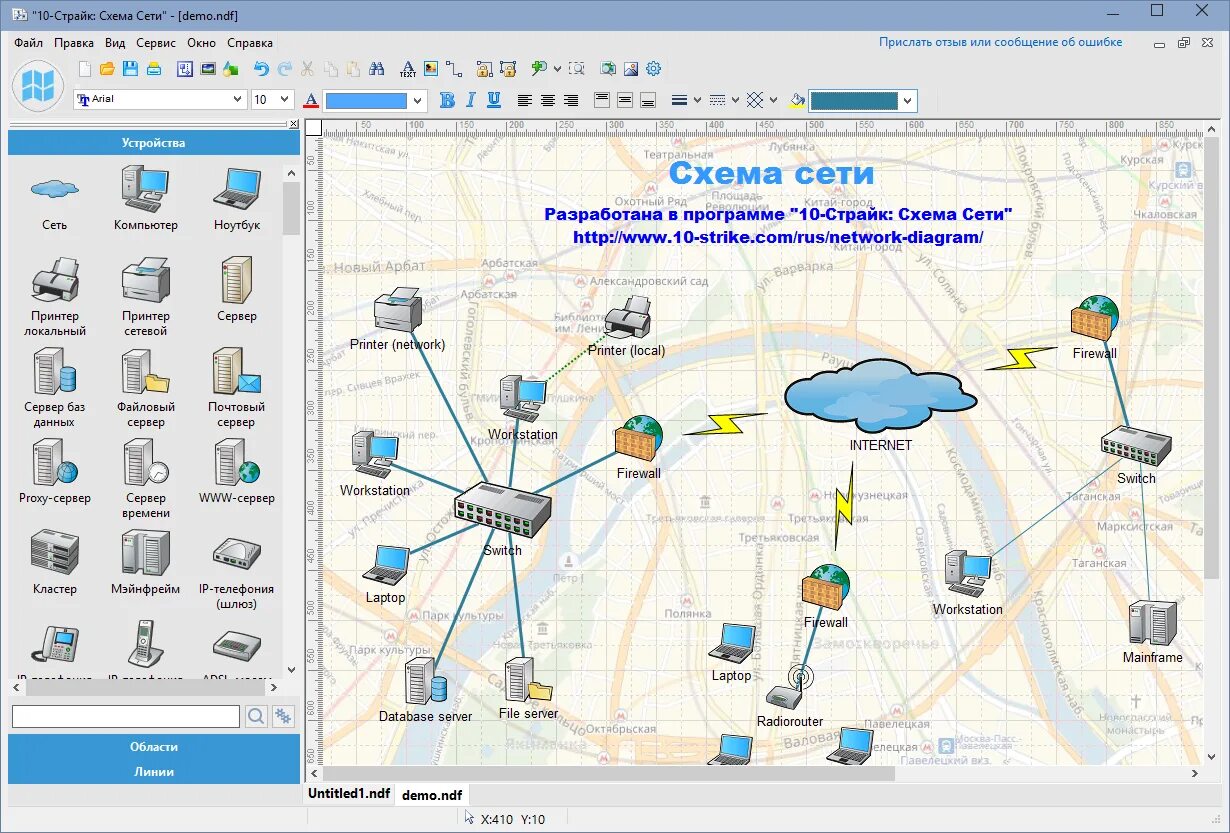Expand the Области panel section
The height and width of the screenshot is (833, 1230).
pos(154,746)
